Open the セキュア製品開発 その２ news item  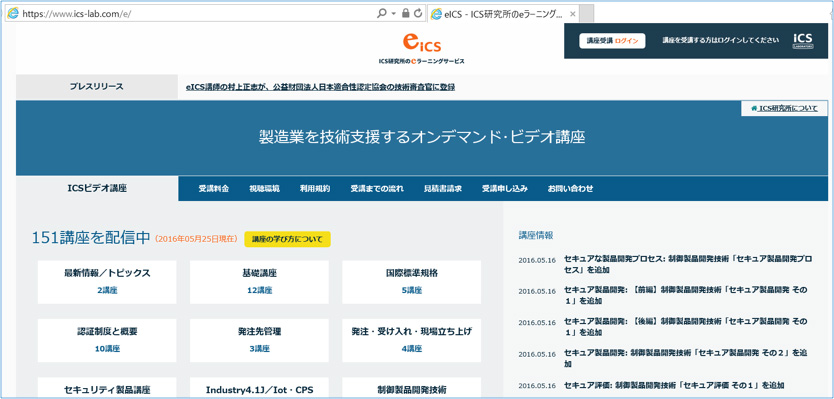pos(686,359)
